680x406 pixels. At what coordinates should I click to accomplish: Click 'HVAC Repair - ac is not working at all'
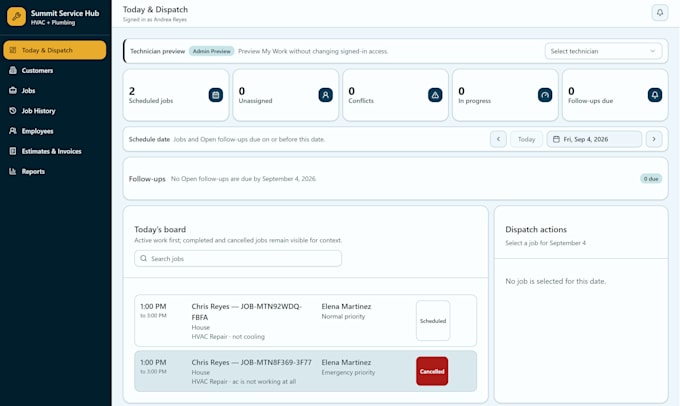tap(244, 382)
